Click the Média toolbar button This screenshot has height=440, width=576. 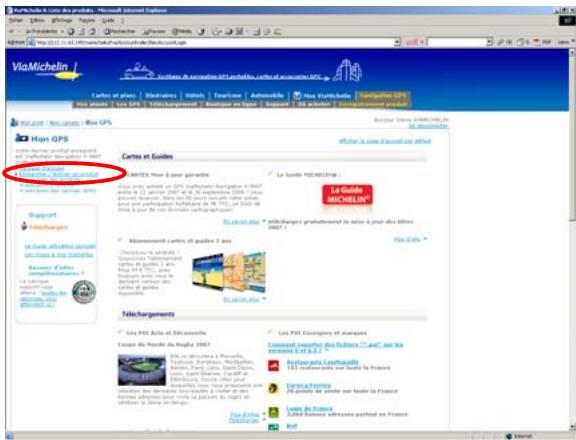pos(182,32)
